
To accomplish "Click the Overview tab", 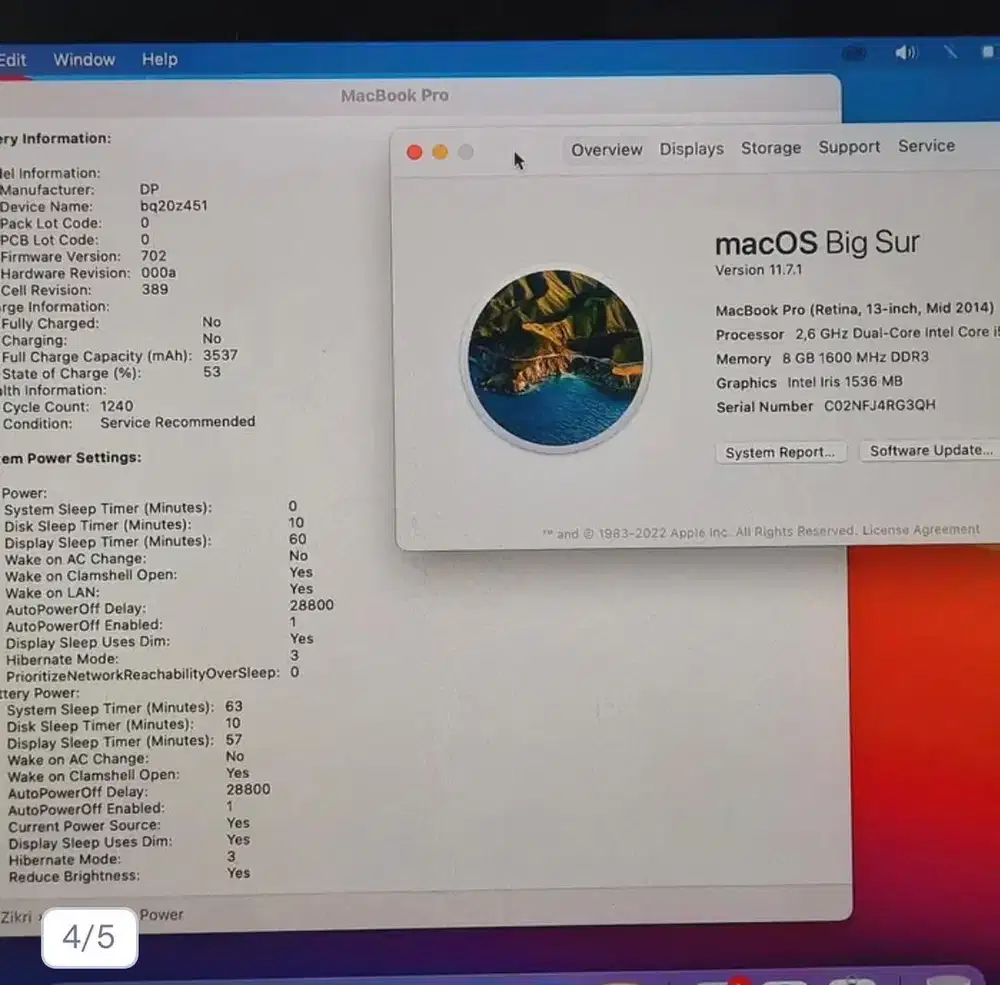I will coord(606,148).
